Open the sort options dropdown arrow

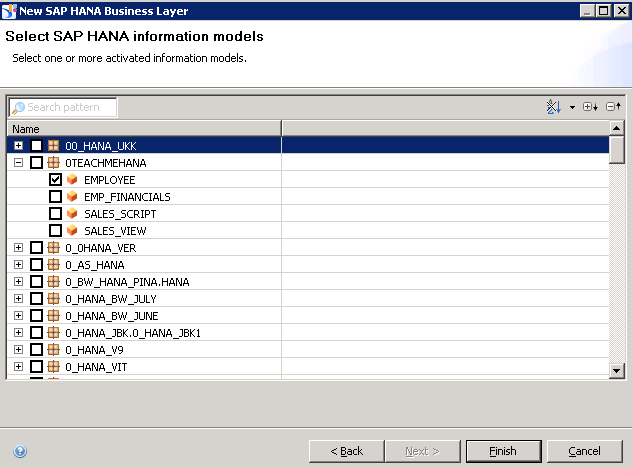[572, 107]
